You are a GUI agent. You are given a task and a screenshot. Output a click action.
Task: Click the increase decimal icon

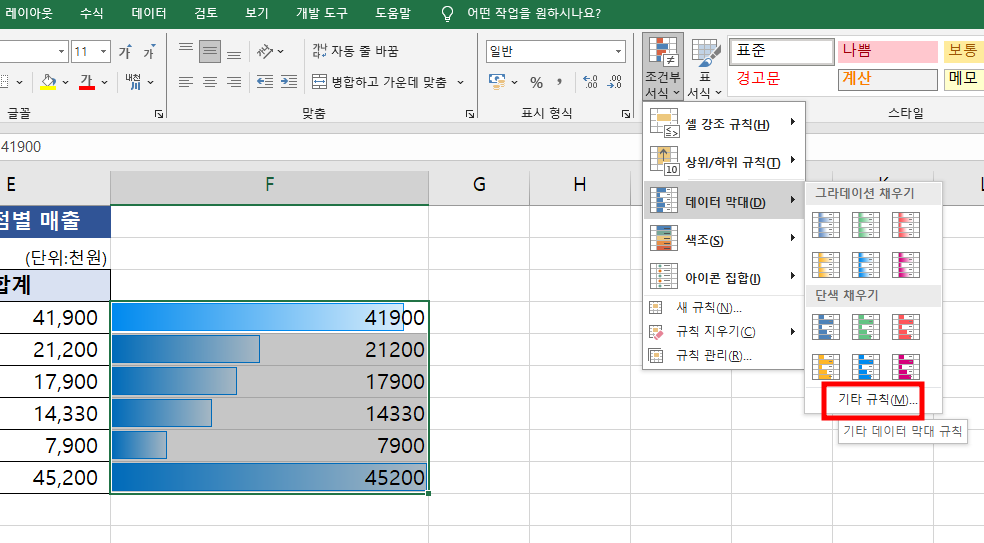click(x=590, y=82)
